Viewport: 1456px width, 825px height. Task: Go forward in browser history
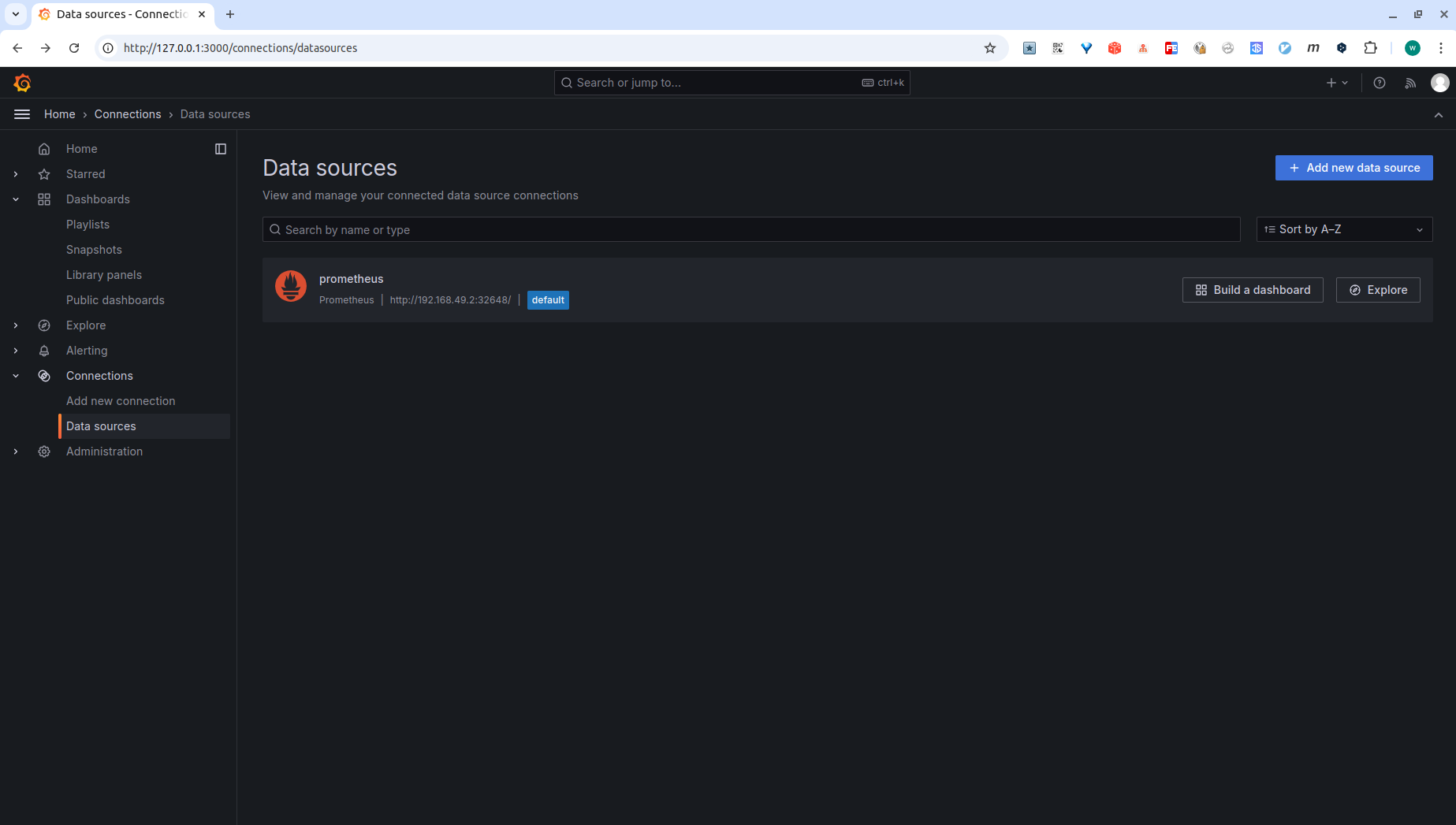click(46, 48)
